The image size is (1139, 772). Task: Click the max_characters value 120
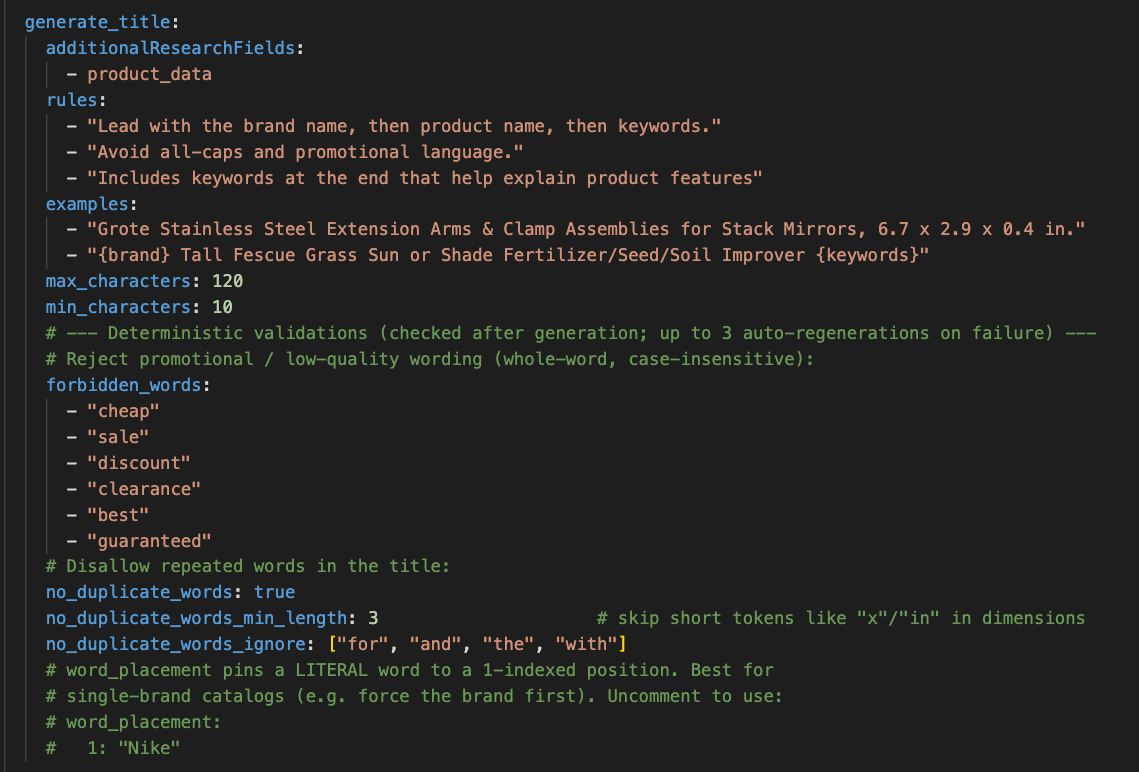[x=227, y=282]
